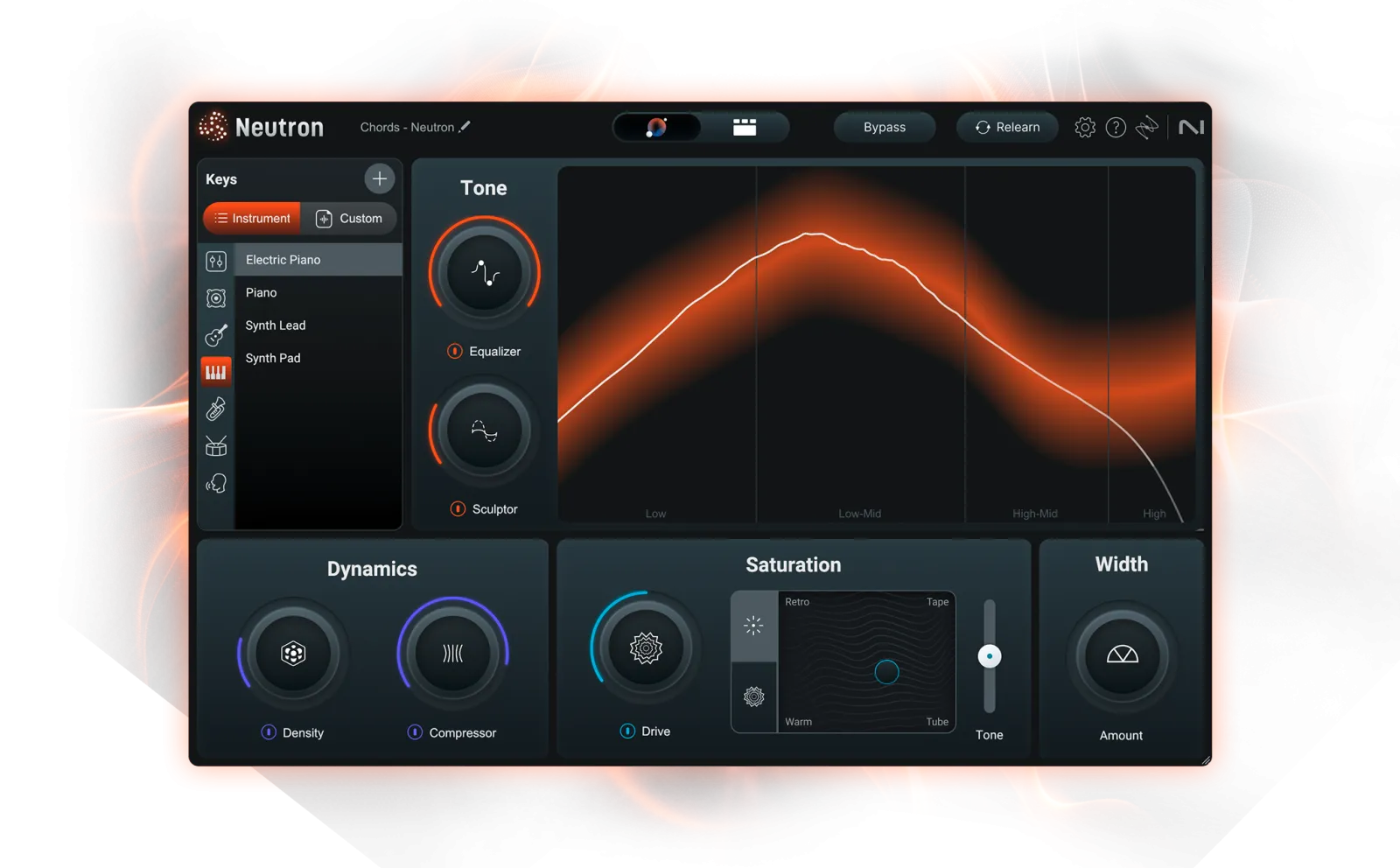Click the Relearn button
1400x868 pixels.
[1007, 127]
